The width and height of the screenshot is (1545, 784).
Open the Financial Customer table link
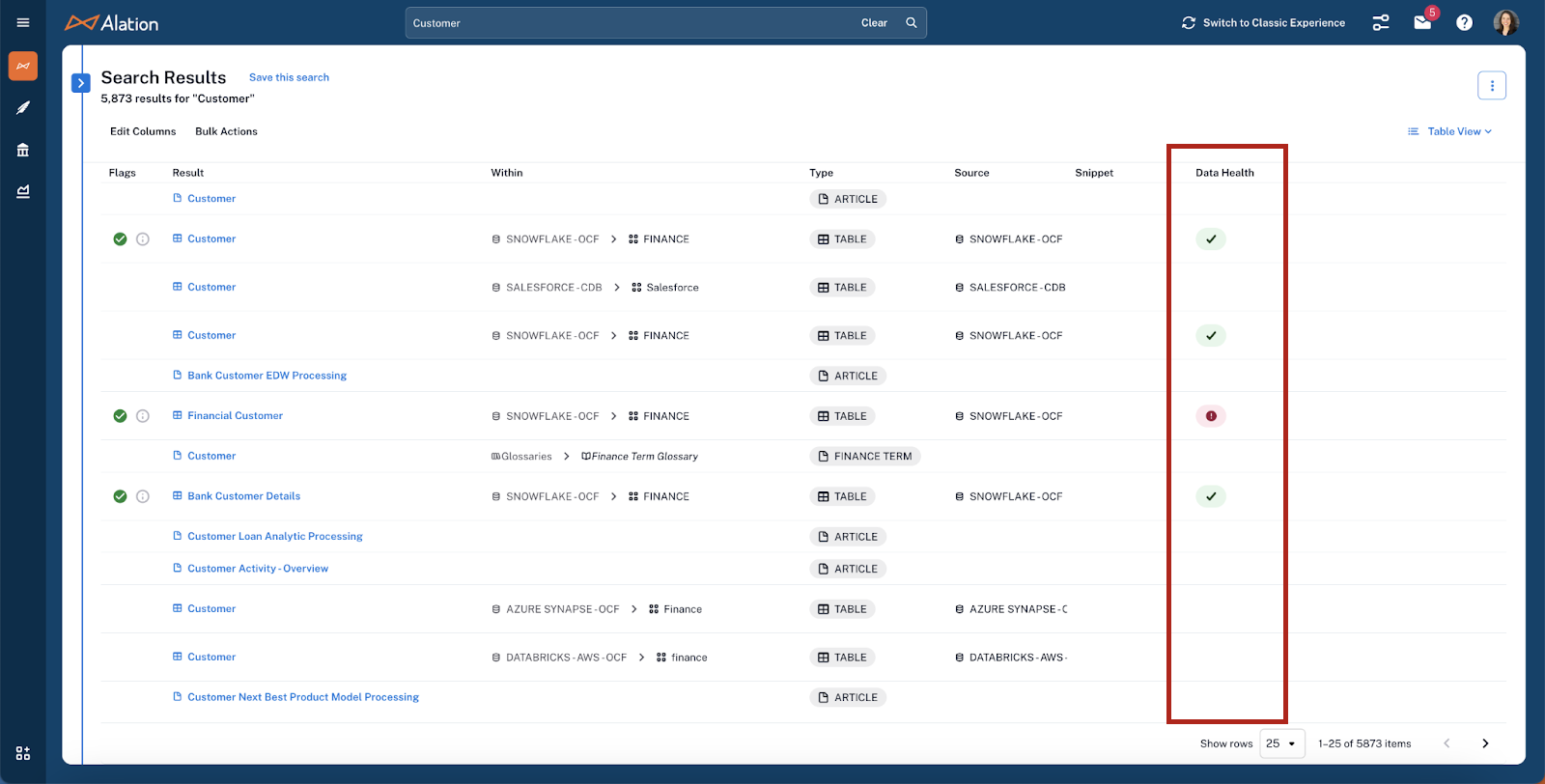(x=235, y=416)
